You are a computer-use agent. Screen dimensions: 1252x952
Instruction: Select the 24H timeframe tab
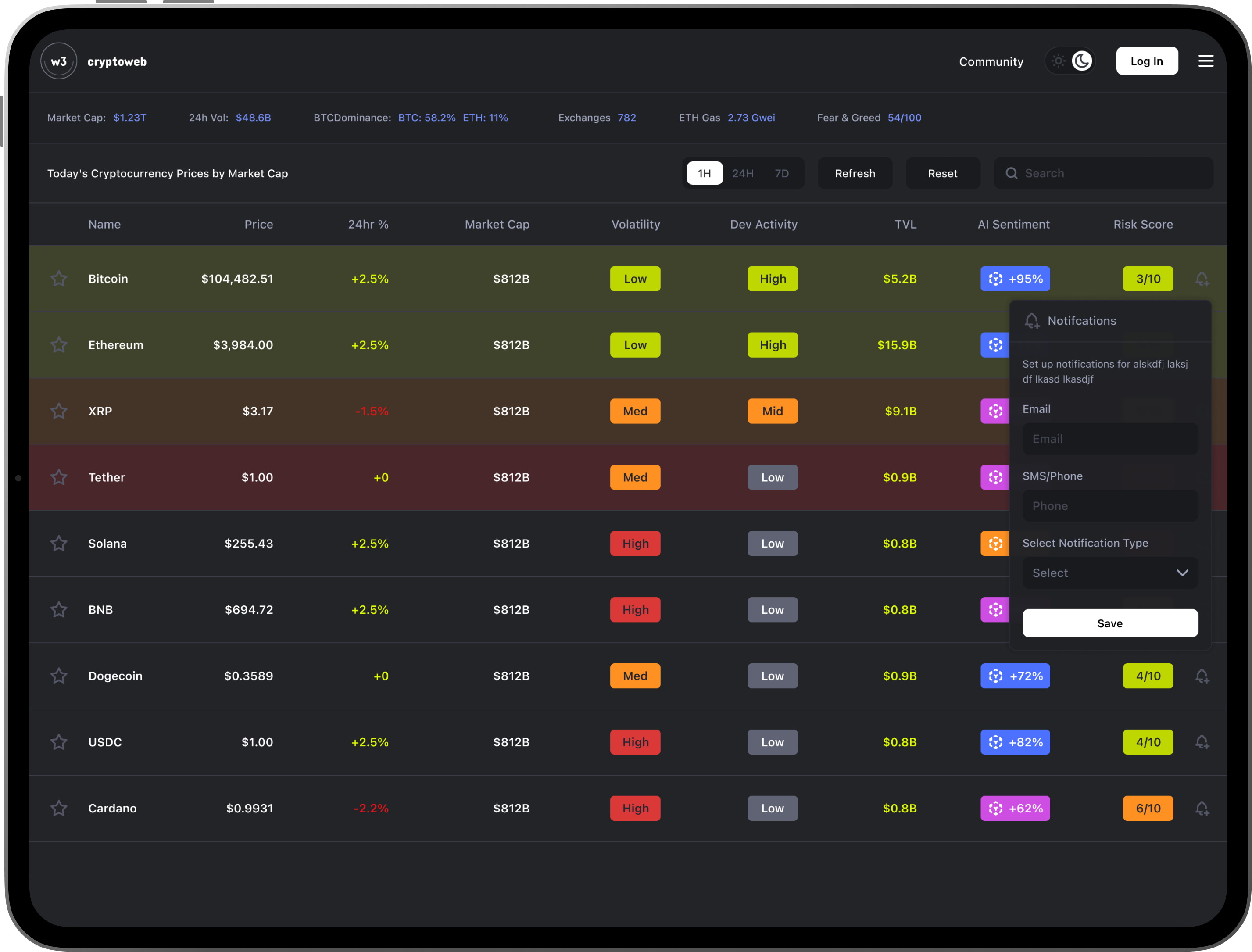pos(742,173)
